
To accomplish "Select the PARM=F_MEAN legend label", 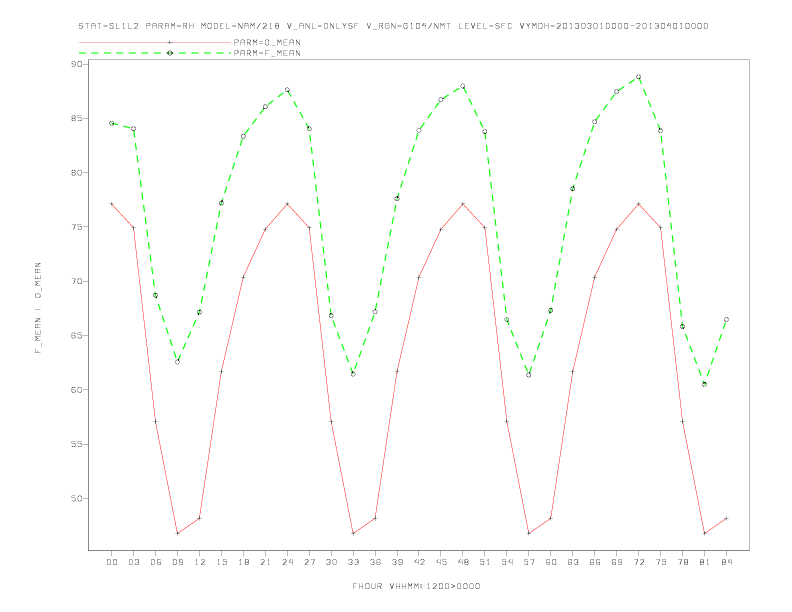I will pyautogui.click(x=267, y=53).
